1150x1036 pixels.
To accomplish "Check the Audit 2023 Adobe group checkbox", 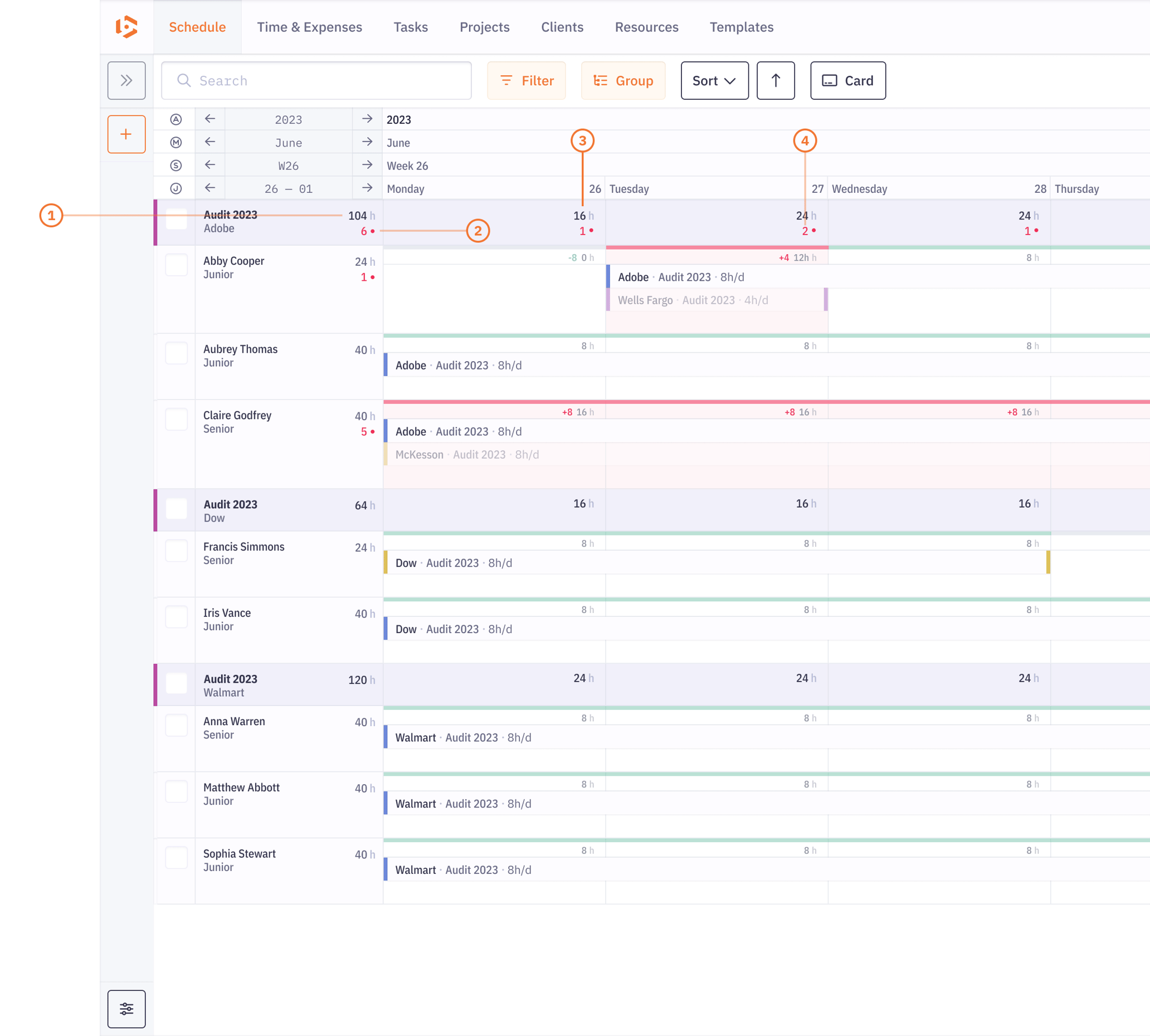I will (x=177, y=219).
